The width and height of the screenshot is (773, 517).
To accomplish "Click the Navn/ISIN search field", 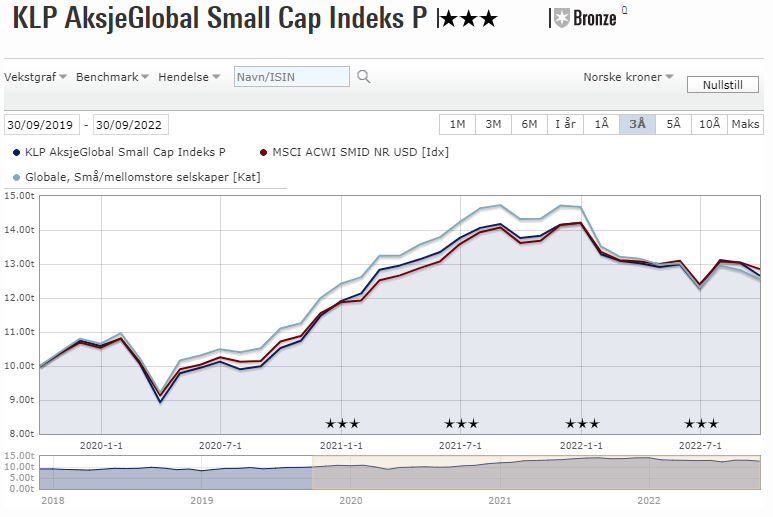I will pos(292,77).
